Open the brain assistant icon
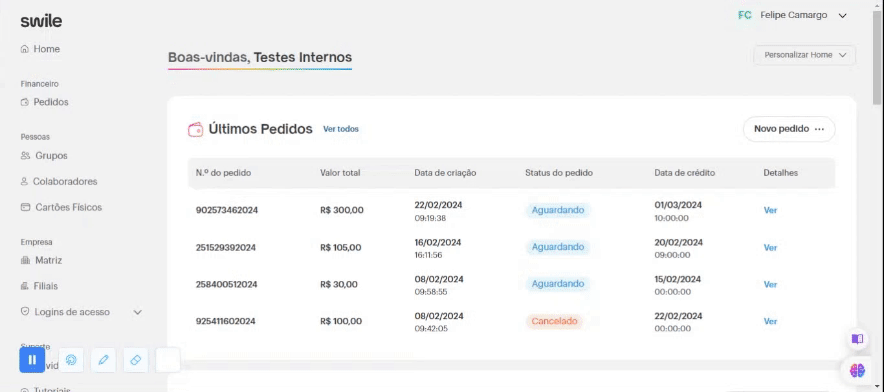Screen dimensions: 884x392 [858, 371]
